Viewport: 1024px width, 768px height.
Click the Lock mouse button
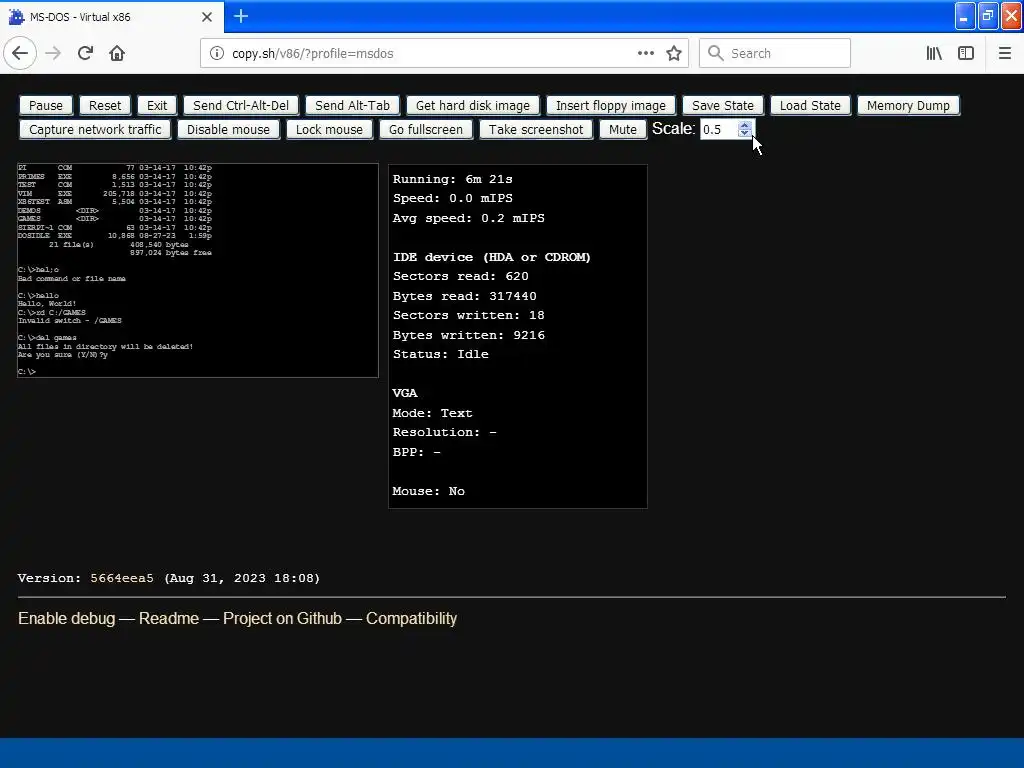click(329, 130)
